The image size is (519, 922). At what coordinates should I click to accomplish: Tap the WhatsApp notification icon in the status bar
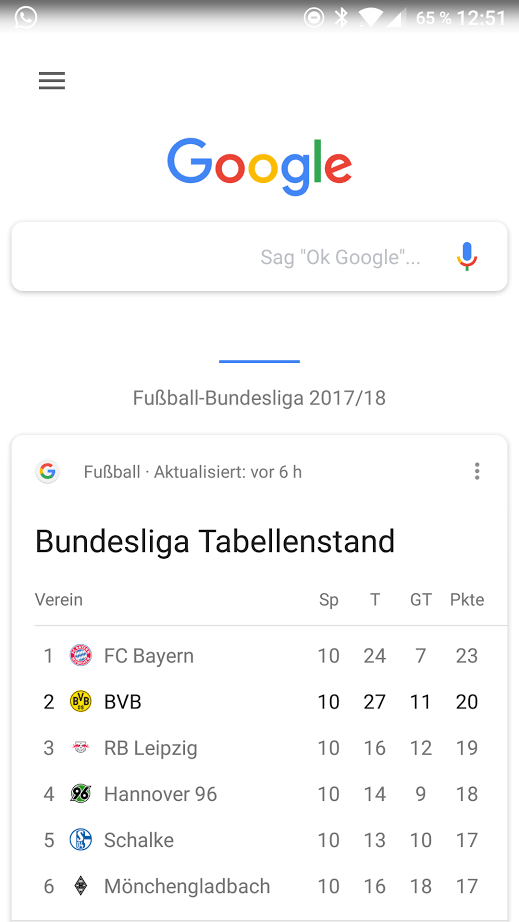(26, 17)
